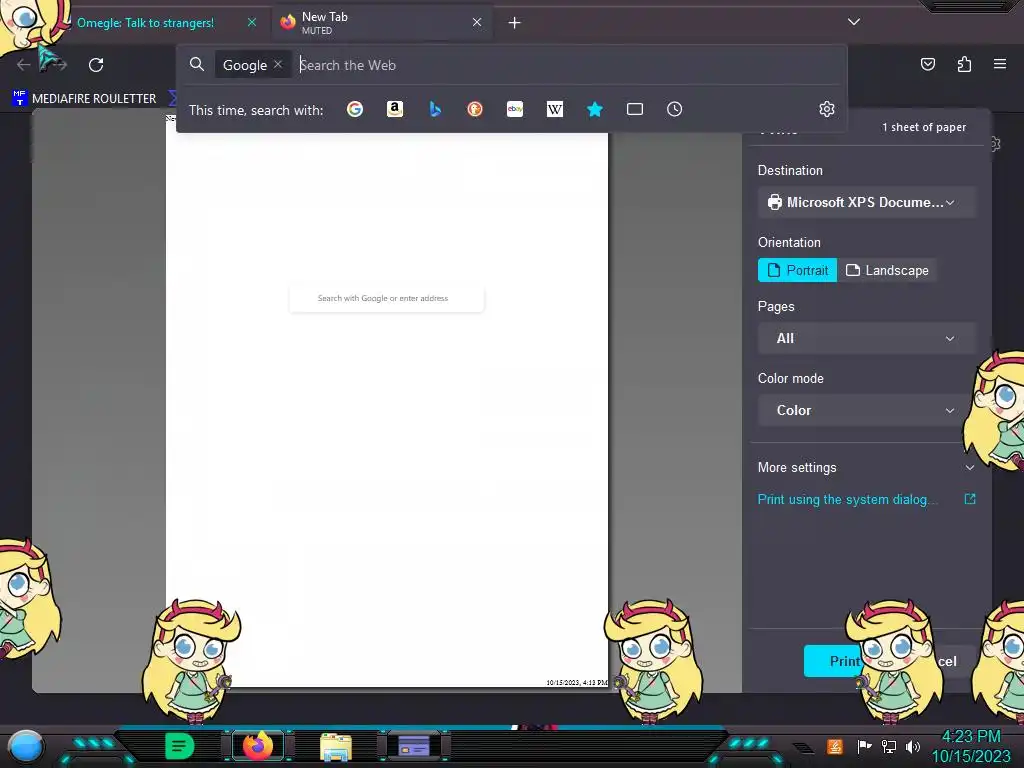The height and width of the screenshot is (768, 1024).
Task: Click magnifier icon in address bar
Action: [197, 64]
